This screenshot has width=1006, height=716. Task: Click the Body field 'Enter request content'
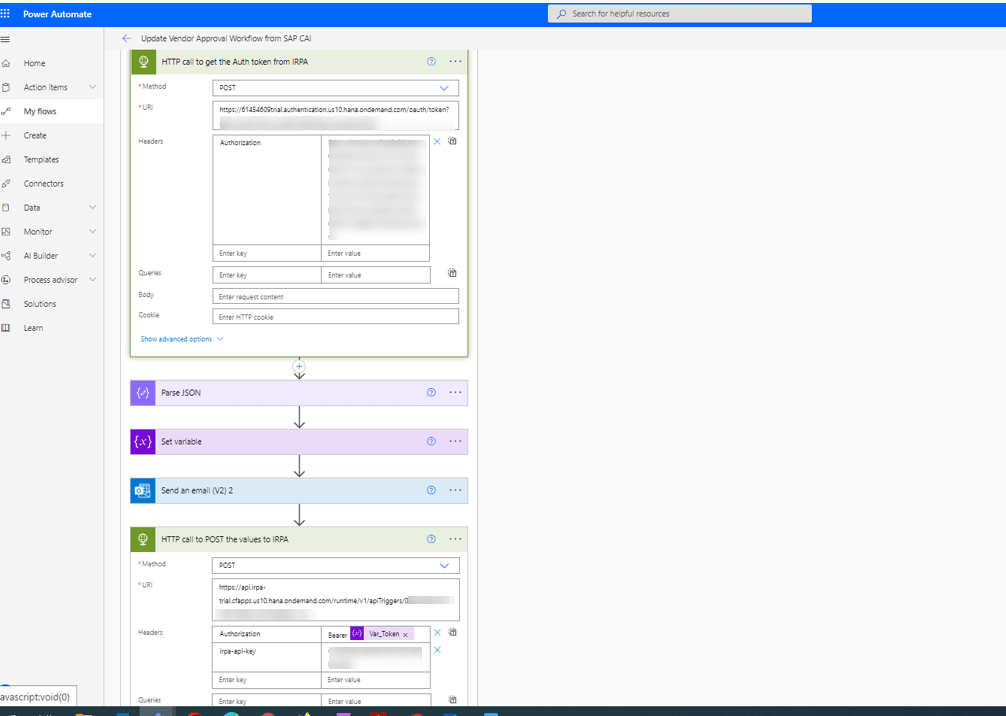point(336,296)
